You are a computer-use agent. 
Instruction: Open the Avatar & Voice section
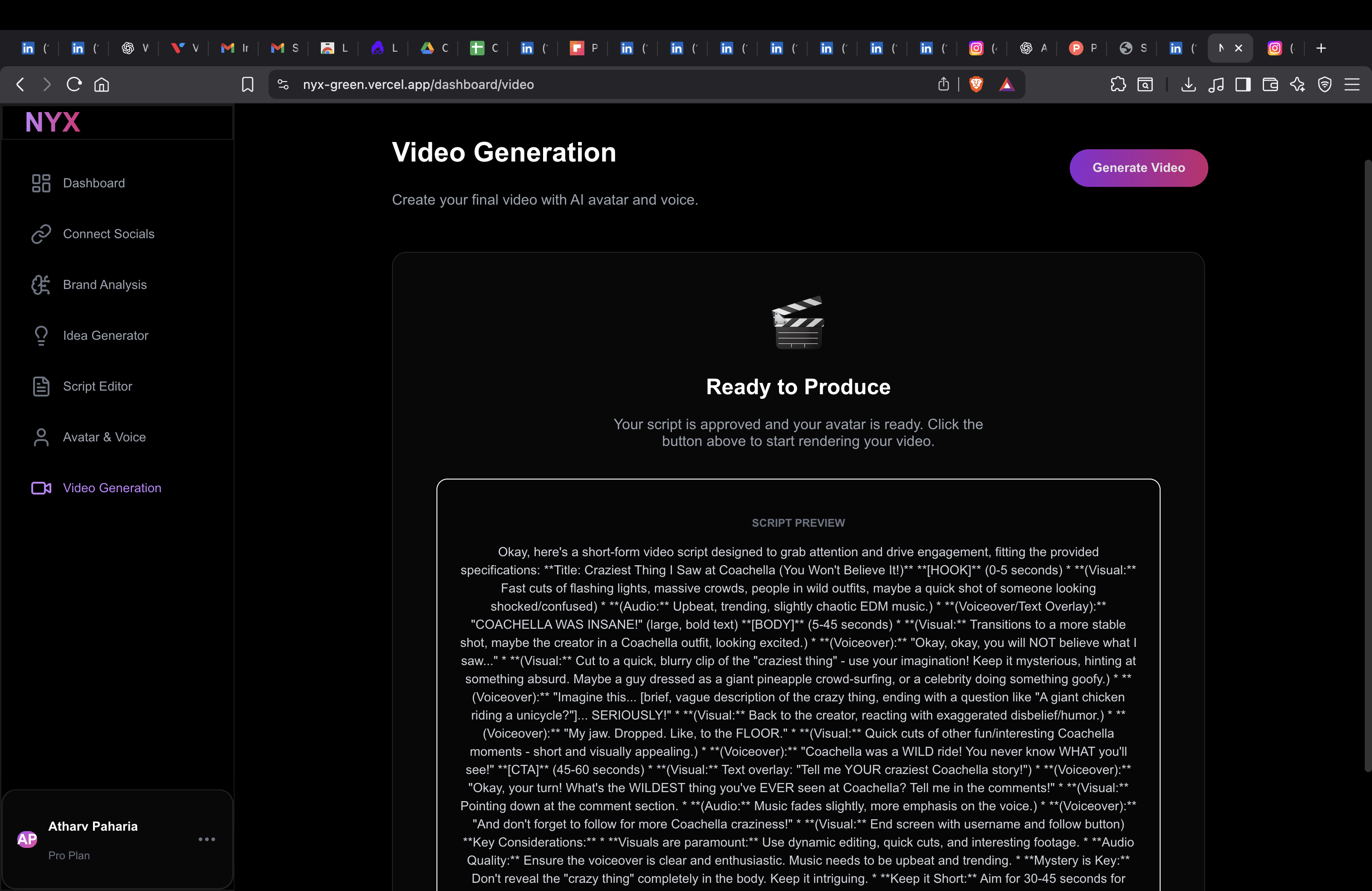[104, 437]
